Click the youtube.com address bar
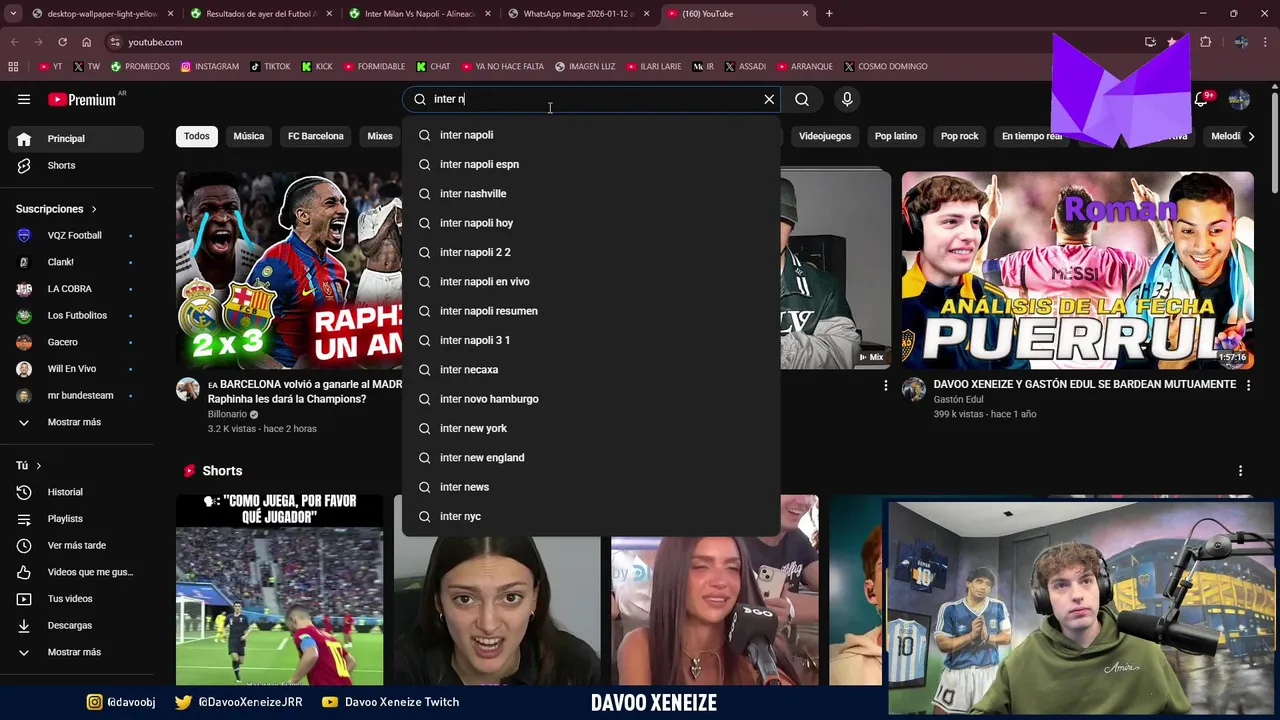 pyautogui.click(x=620, y=42)
